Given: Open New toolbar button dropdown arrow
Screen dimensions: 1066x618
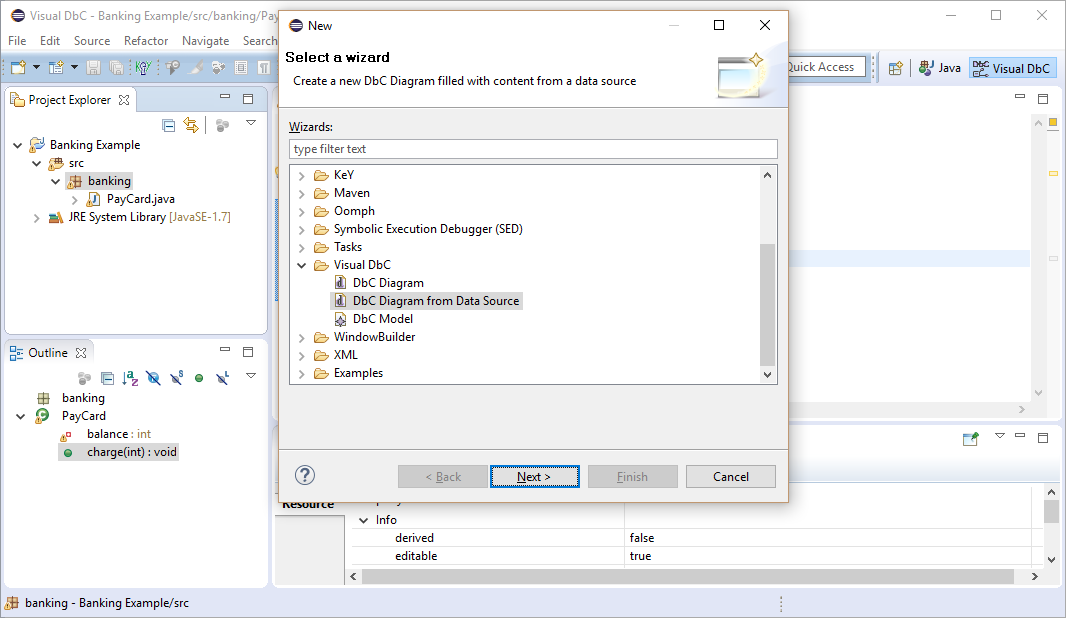Looking at the screenshot, I should pos(36,67).
